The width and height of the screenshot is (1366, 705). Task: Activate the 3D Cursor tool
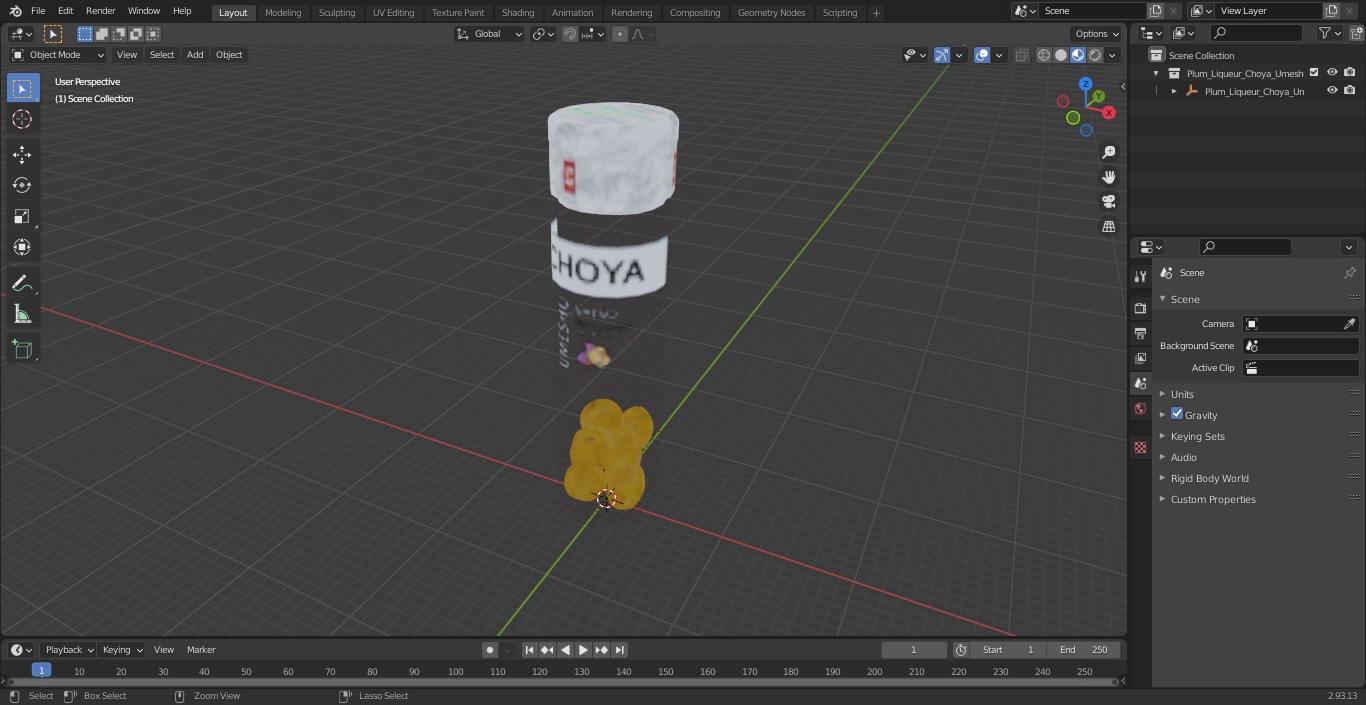click(22, 119)
